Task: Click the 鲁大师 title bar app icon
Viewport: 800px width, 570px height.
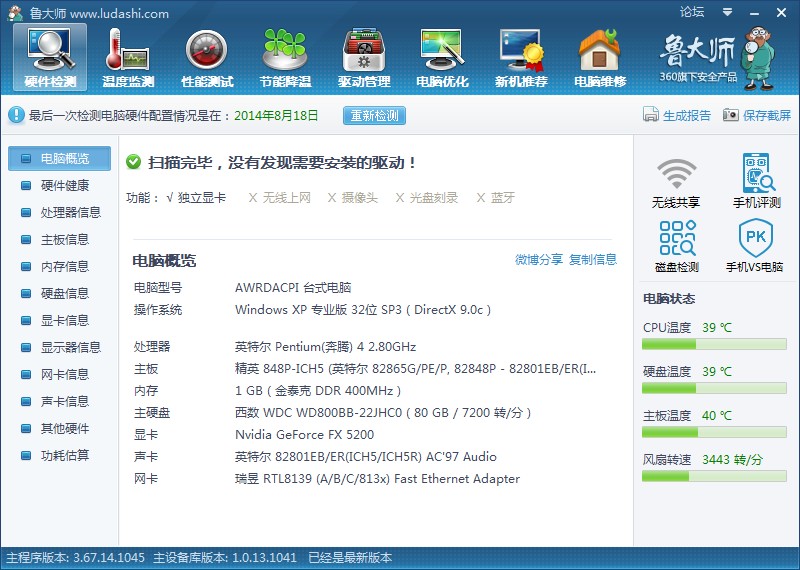Action: 15,13
